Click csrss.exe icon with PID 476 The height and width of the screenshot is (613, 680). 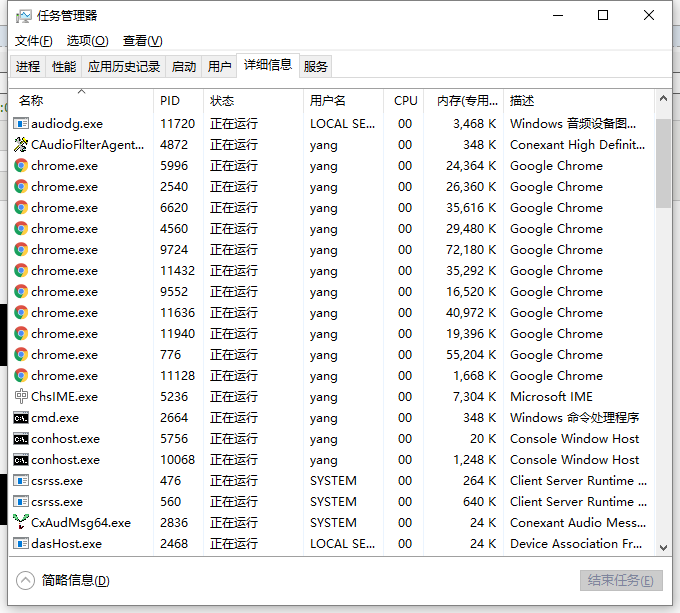click(21, 481)
